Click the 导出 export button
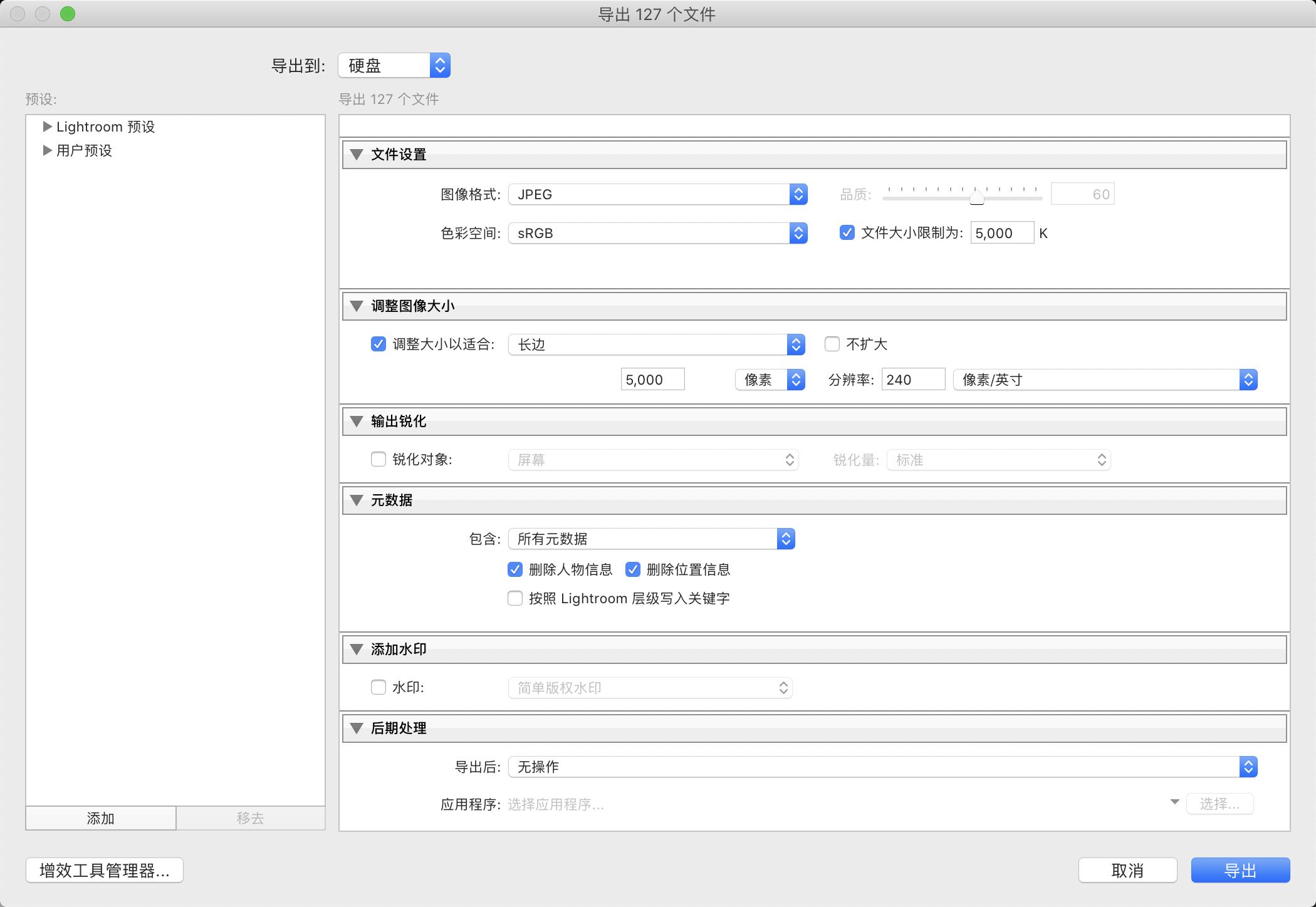Image resolution: width=1316 pixels, height=907 pixels. point(1240,870)
